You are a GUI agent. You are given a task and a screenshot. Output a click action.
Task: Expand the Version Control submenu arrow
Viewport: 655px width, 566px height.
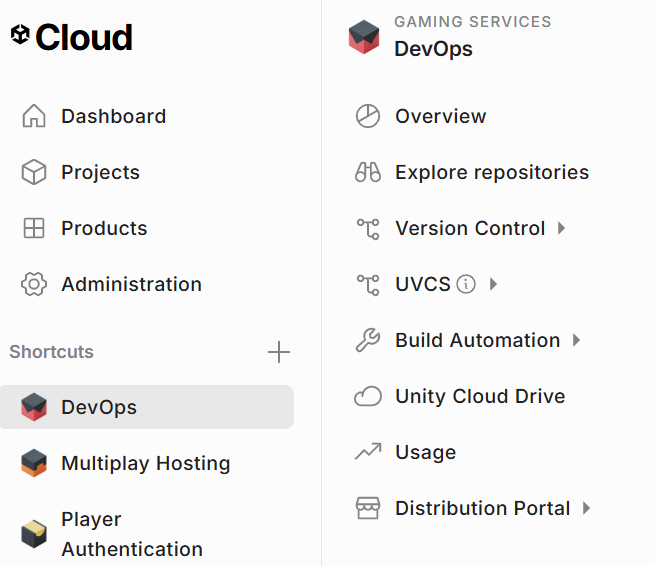pyautogui.click(x=562, y=228)
